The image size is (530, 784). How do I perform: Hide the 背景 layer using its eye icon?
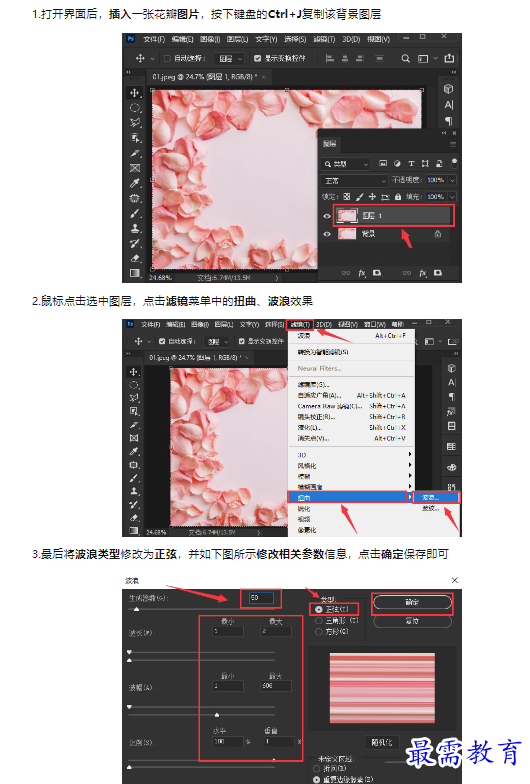[x=327, y=234]
